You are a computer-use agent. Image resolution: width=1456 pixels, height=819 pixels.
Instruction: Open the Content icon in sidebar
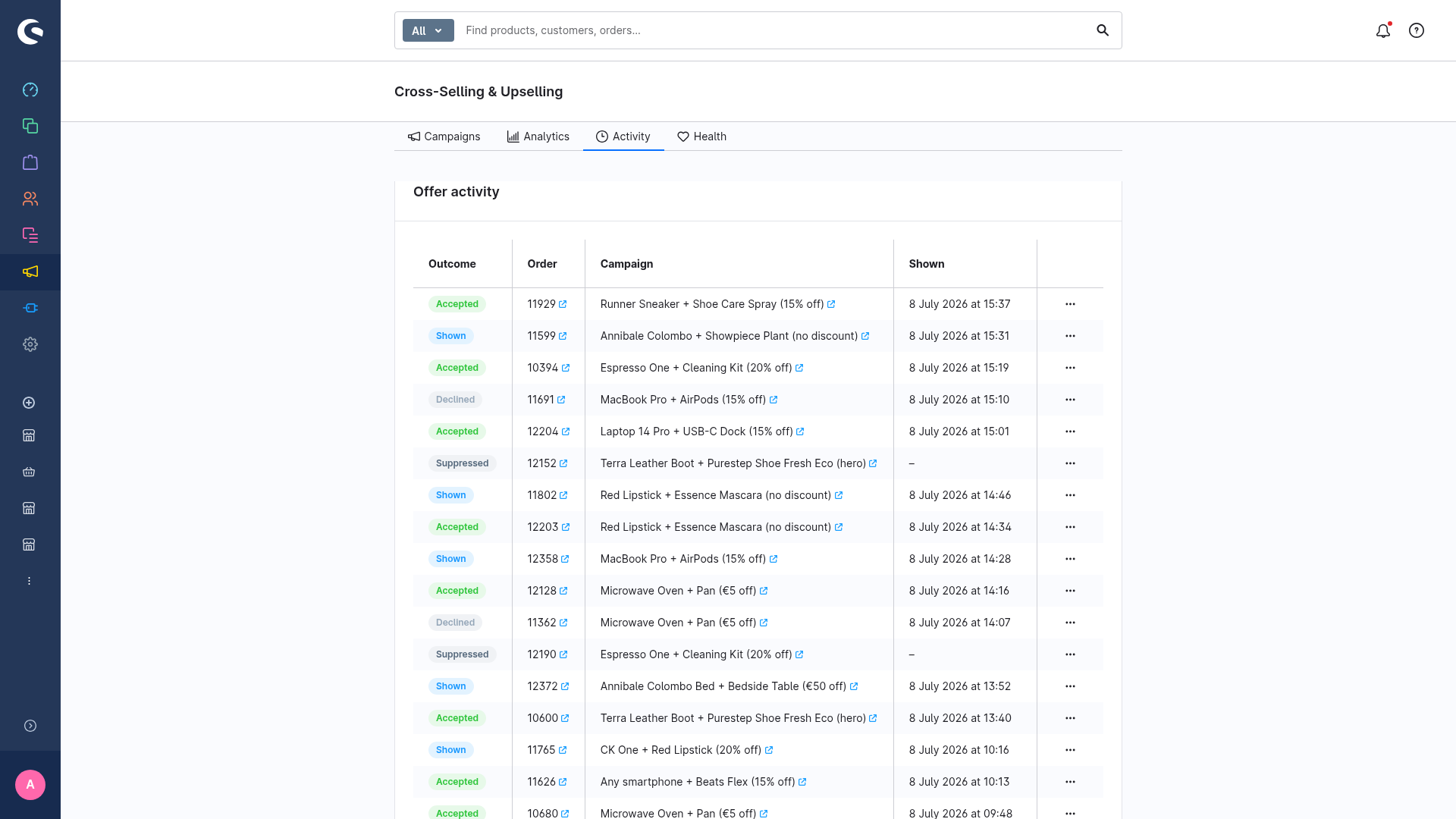click(x=30, y=235)
